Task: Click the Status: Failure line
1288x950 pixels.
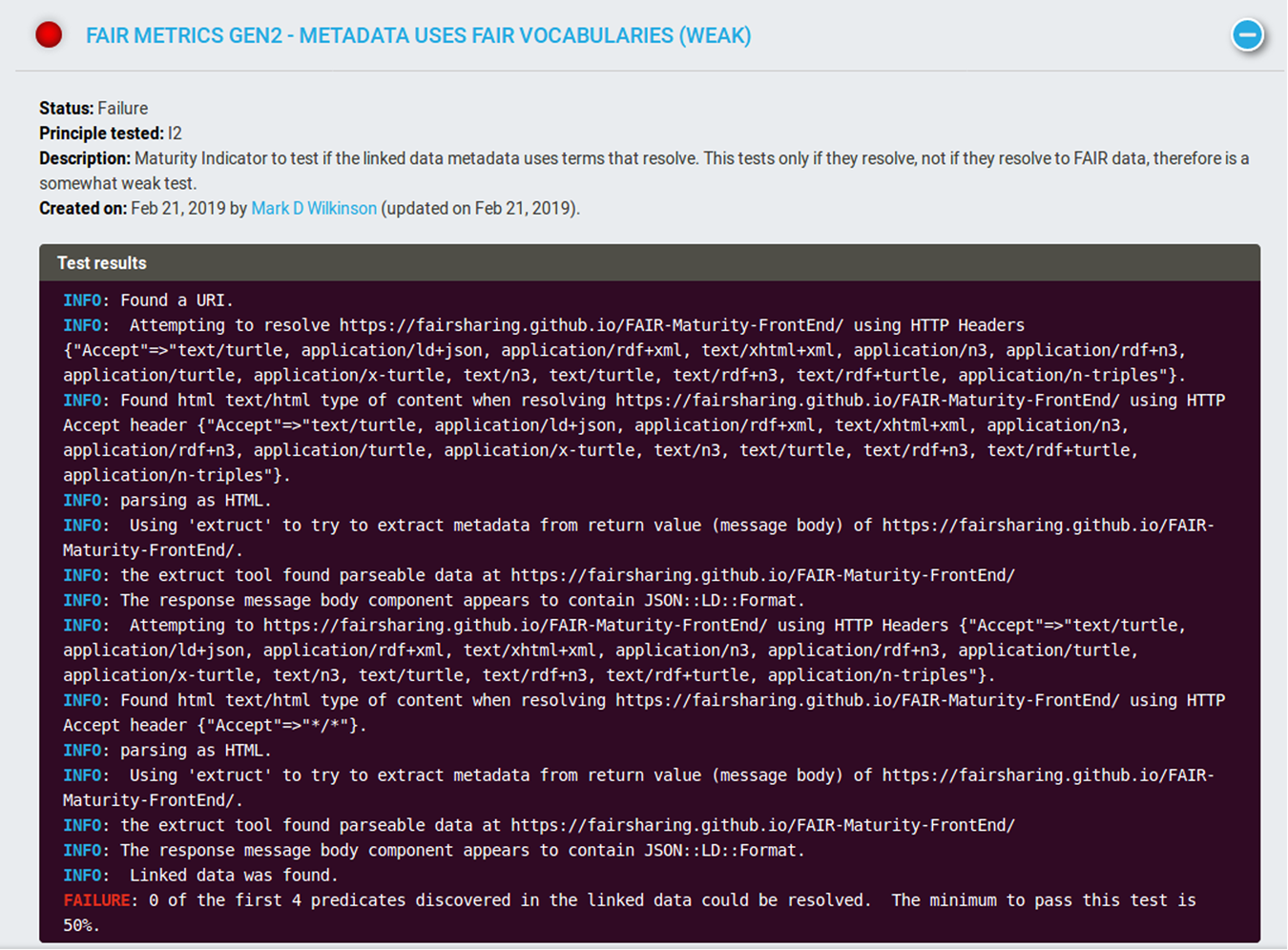Action: pos(93,108)
